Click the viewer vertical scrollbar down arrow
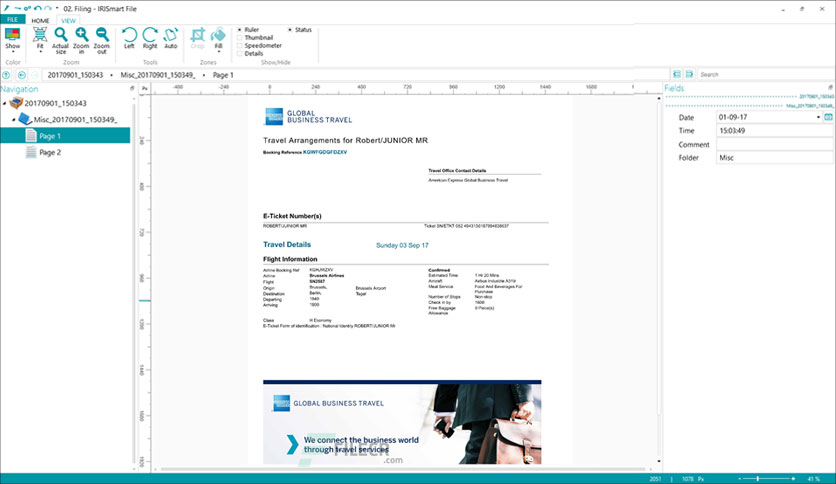Viewport: 836px width, 484px height. [x=659, y=461]
